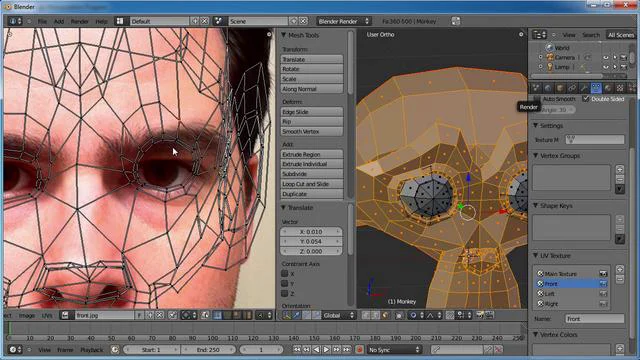Toggle the red record keyframe button
The width and height of the screenshot is (640, 360).
point(360,350)
